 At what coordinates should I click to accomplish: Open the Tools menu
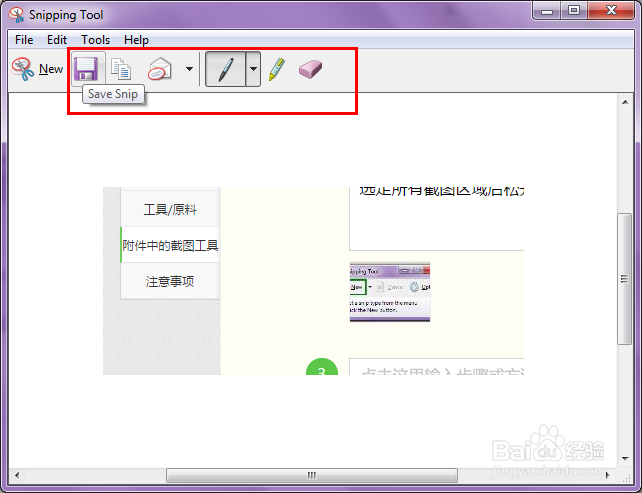click(95, 40)
